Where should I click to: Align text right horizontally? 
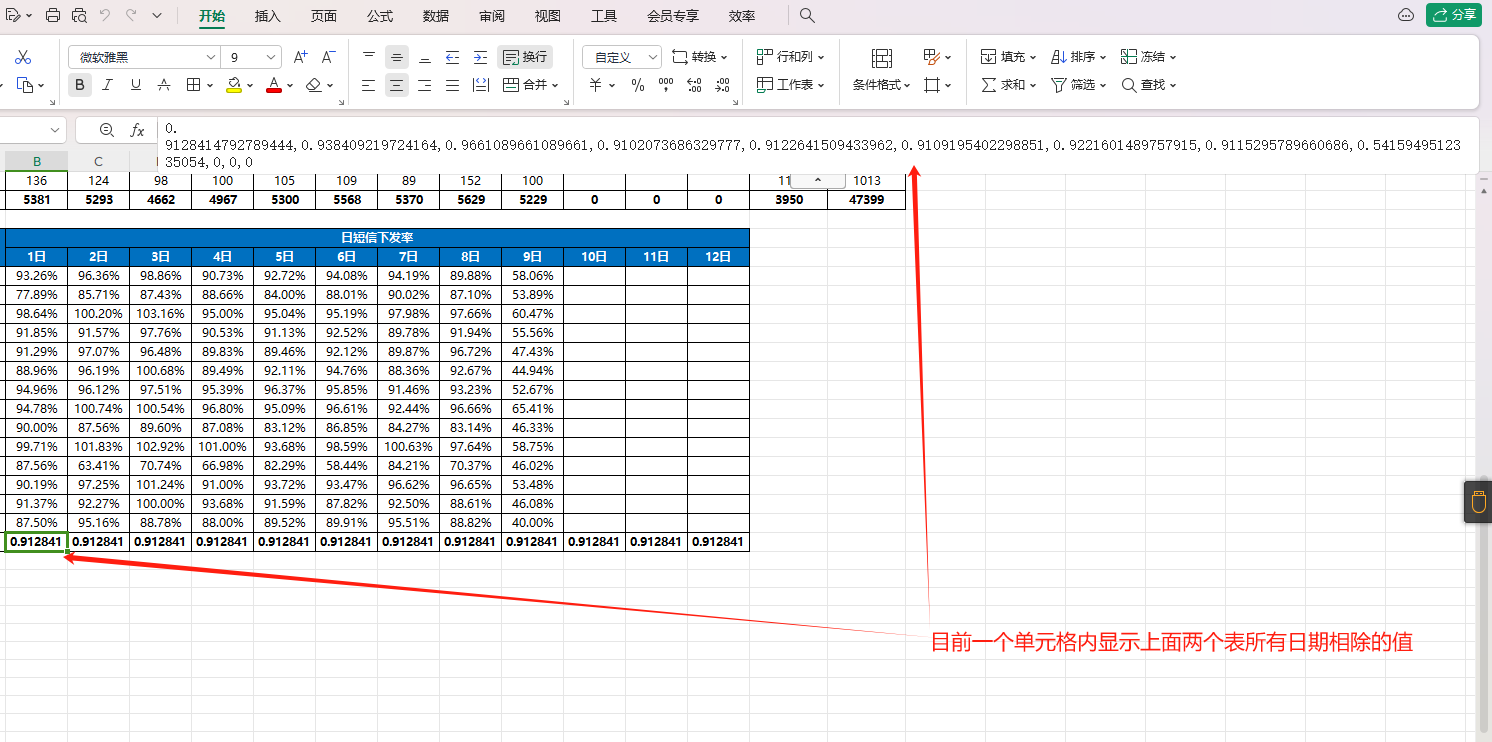click(425, 85)
